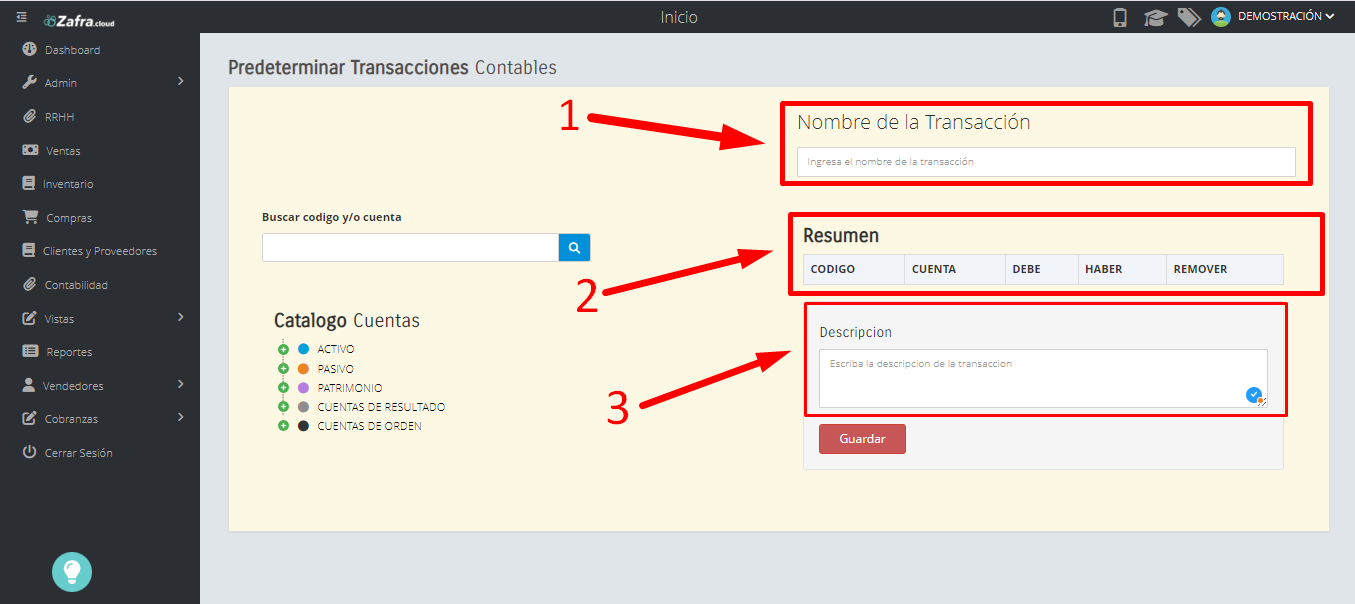Click the Reportes list icon
Screen dimensions: 1355x604
click(30, 351)
